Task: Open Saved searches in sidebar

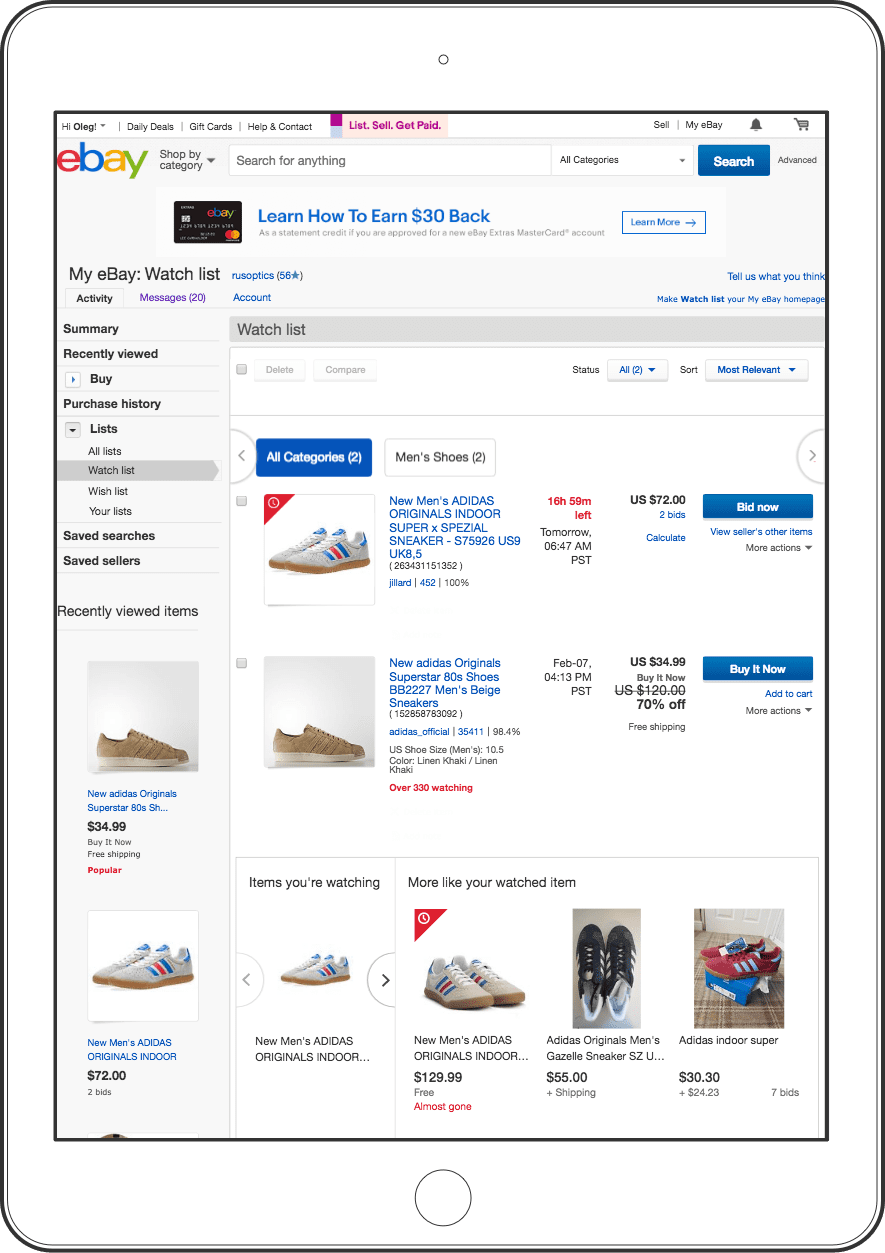Action: [109, 536]
